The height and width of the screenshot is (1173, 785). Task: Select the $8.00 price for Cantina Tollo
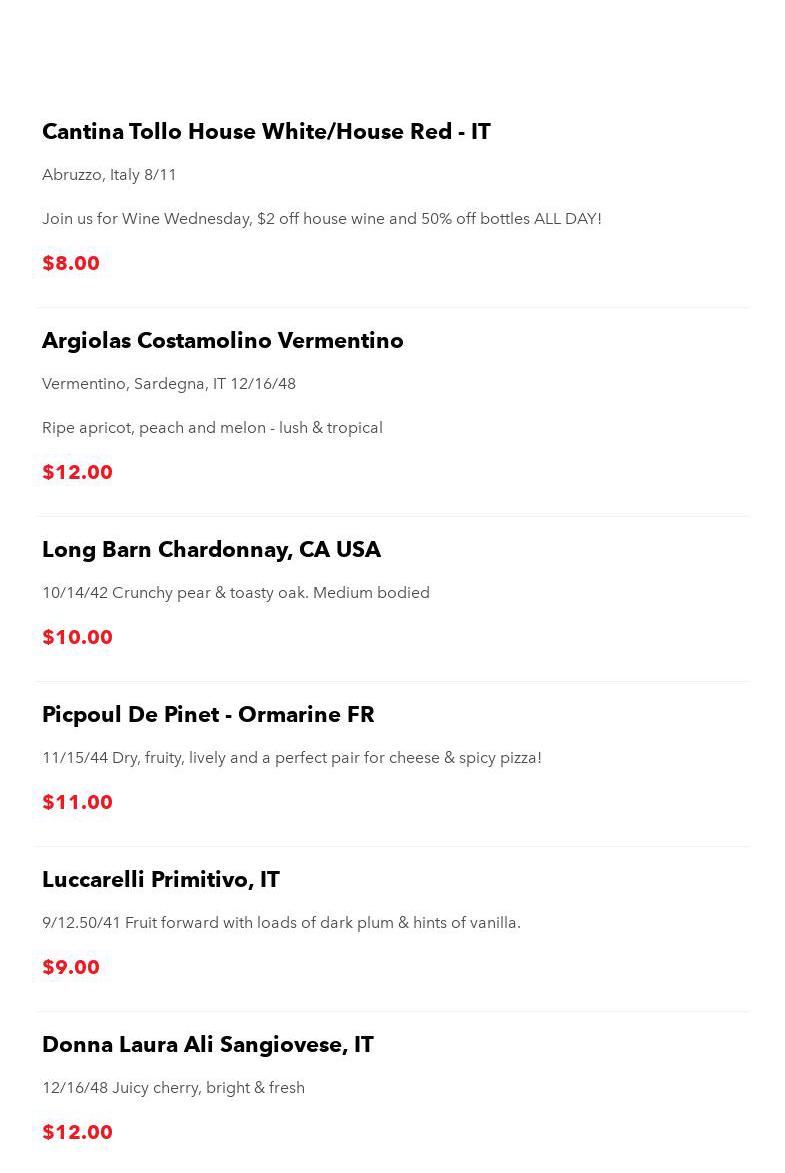(71, 263)
